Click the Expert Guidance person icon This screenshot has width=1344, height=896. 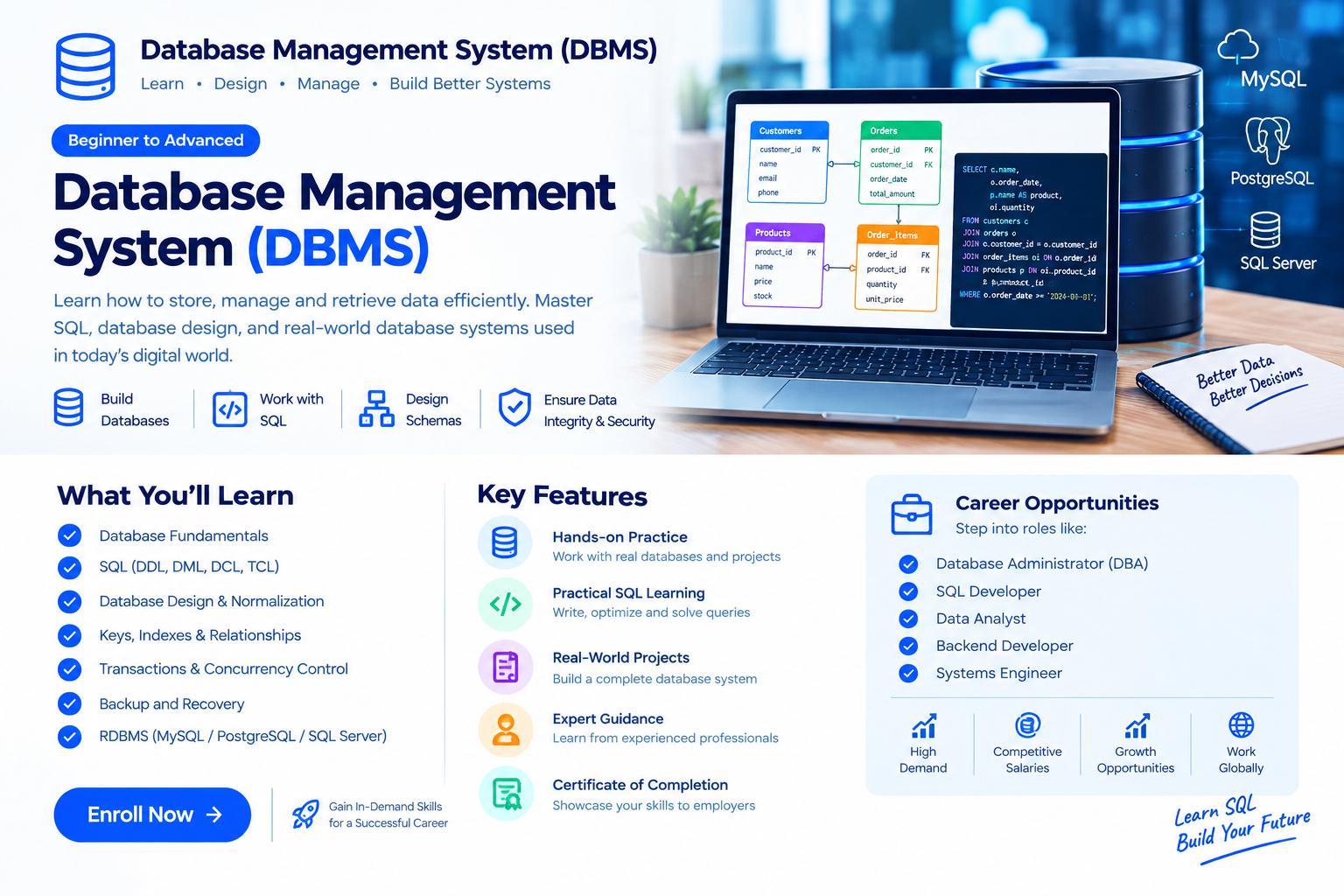tap(505, 730)
